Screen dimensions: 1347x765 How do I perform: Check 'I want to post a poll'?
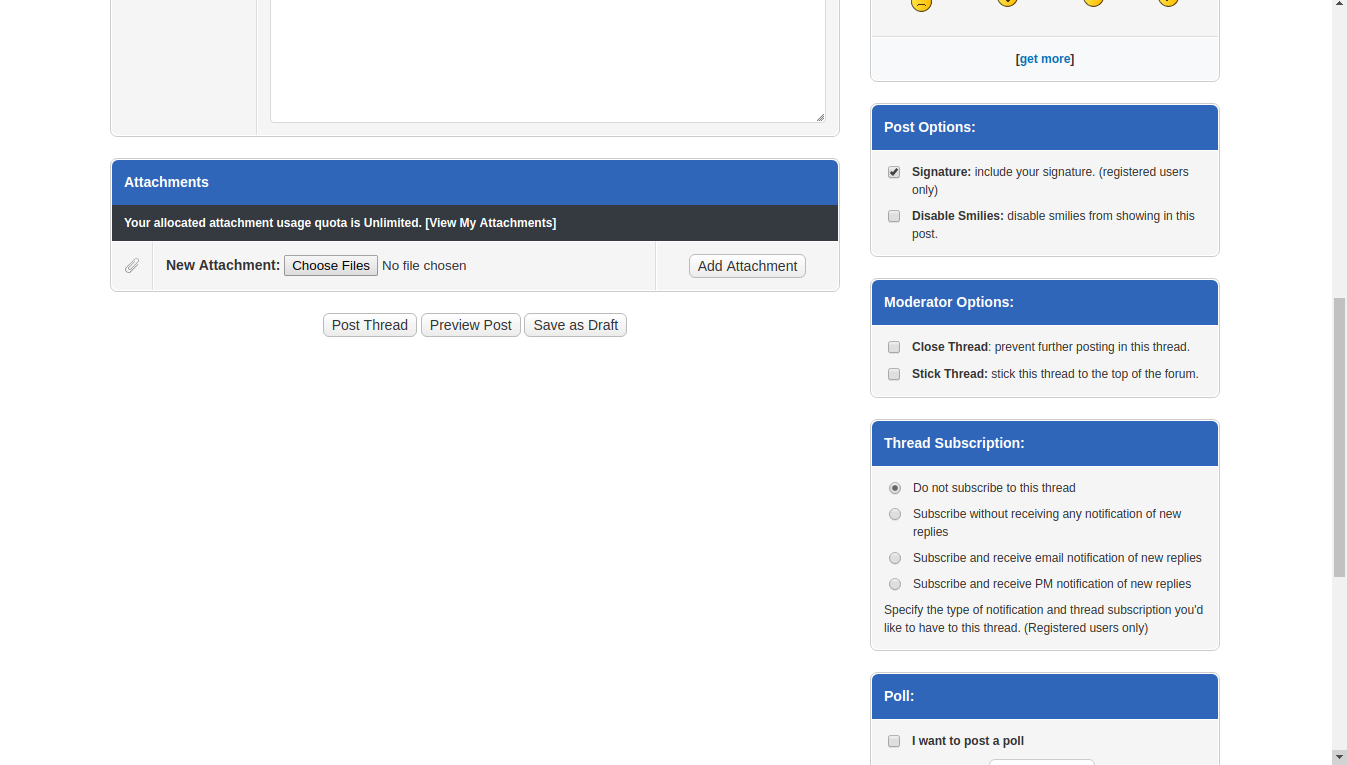pyautogui.click(x=894, y=741)
